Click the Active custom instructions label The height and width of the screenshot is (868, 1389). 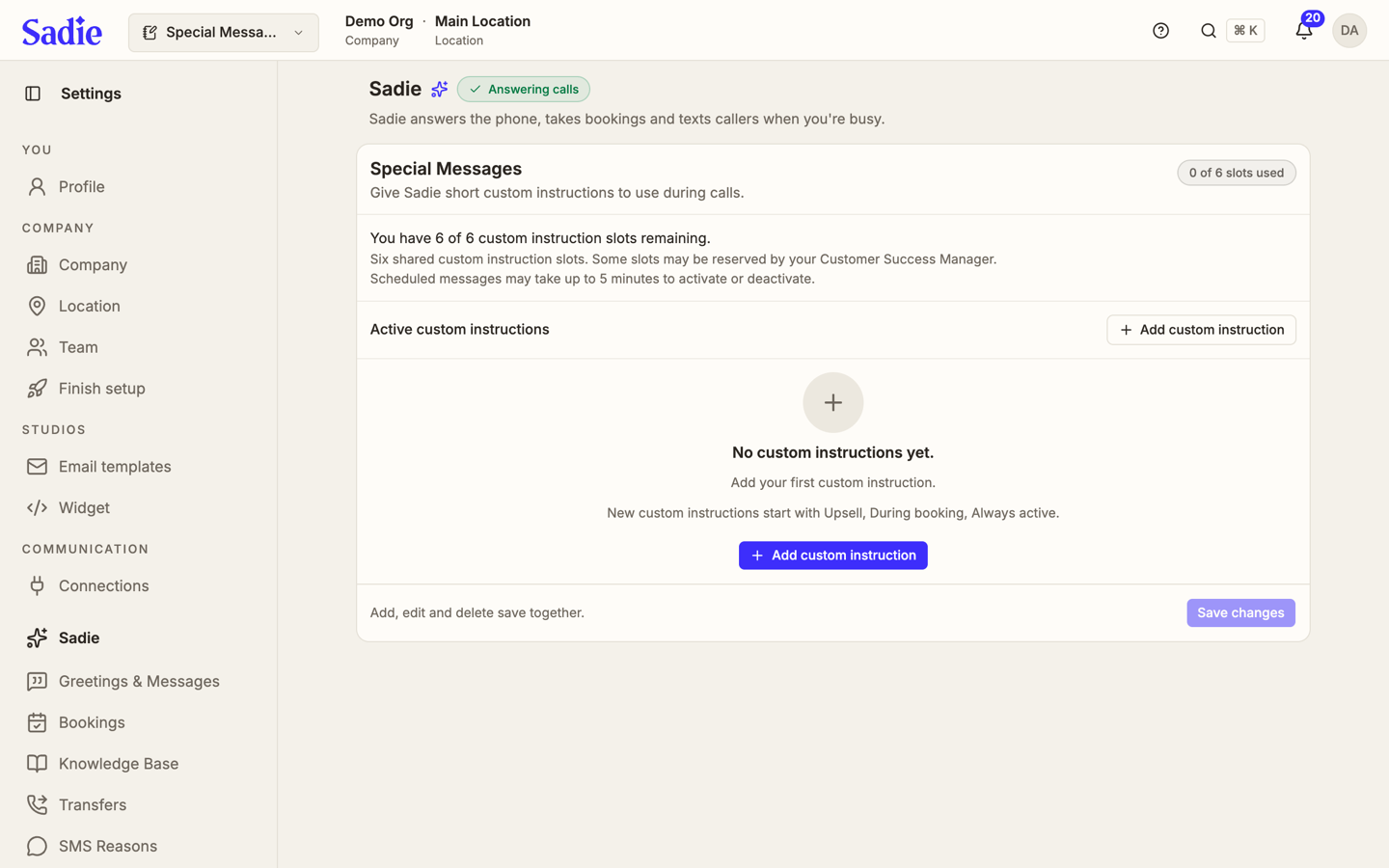pyautogui.click(x=459, y=330)
